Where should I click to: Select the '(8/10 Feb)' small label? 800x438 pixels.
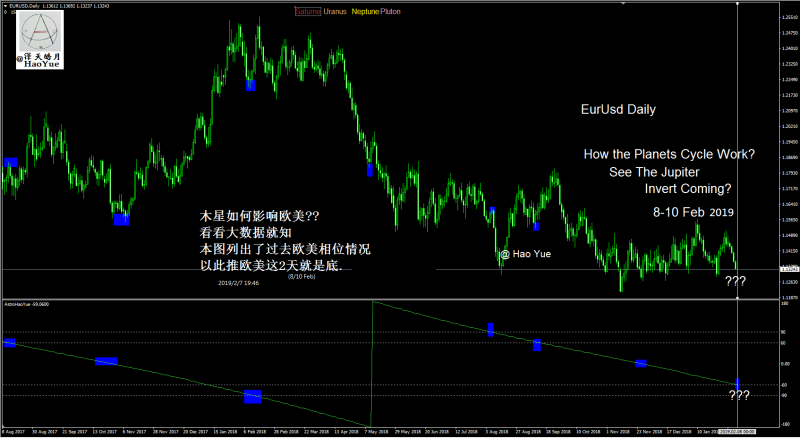pyautogui.click(x=302, y=277)
